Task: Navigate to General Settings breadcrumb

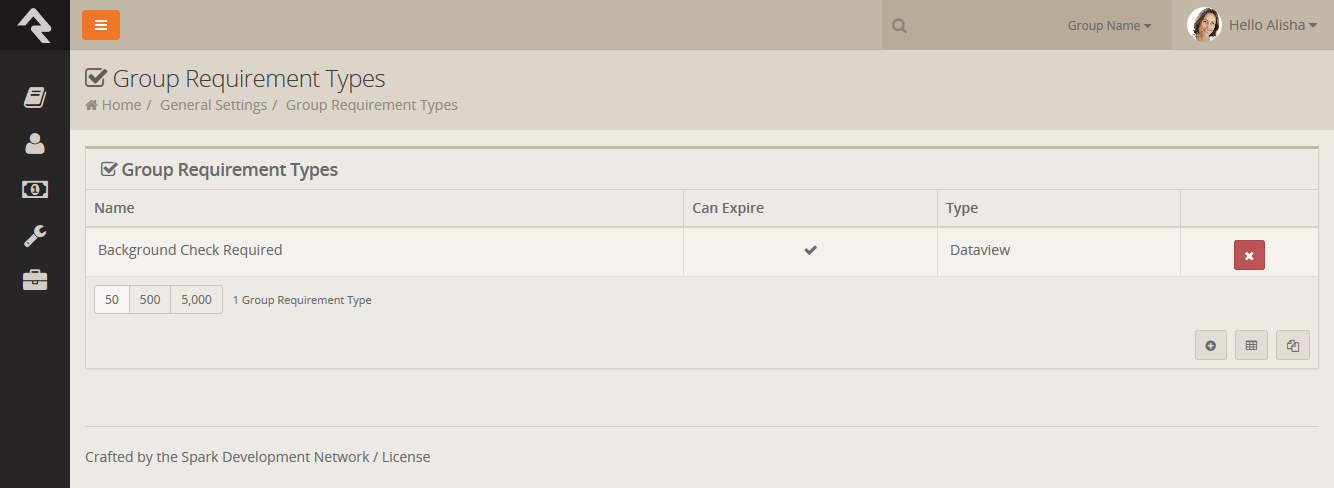Action: pos(213,105)
